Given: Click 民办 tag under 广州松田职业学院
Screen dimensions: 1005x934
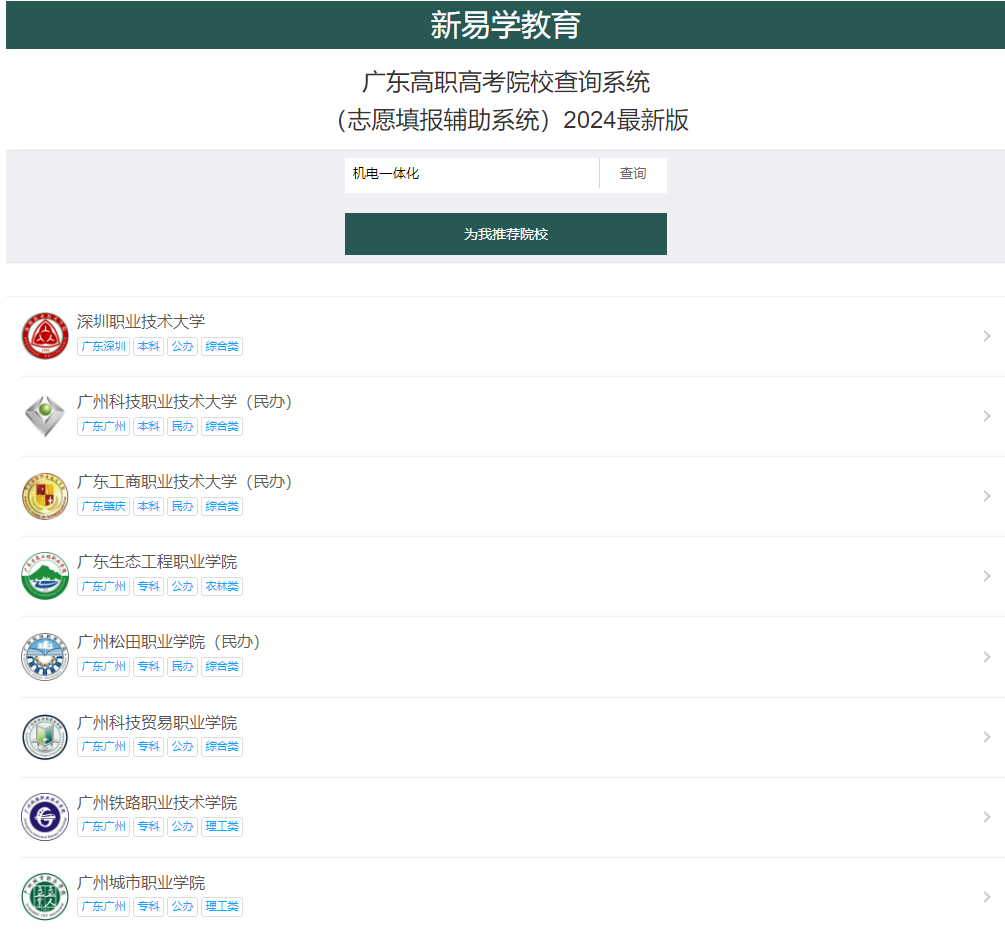Looking at the screenshot, I should click(x=183, y=667).
